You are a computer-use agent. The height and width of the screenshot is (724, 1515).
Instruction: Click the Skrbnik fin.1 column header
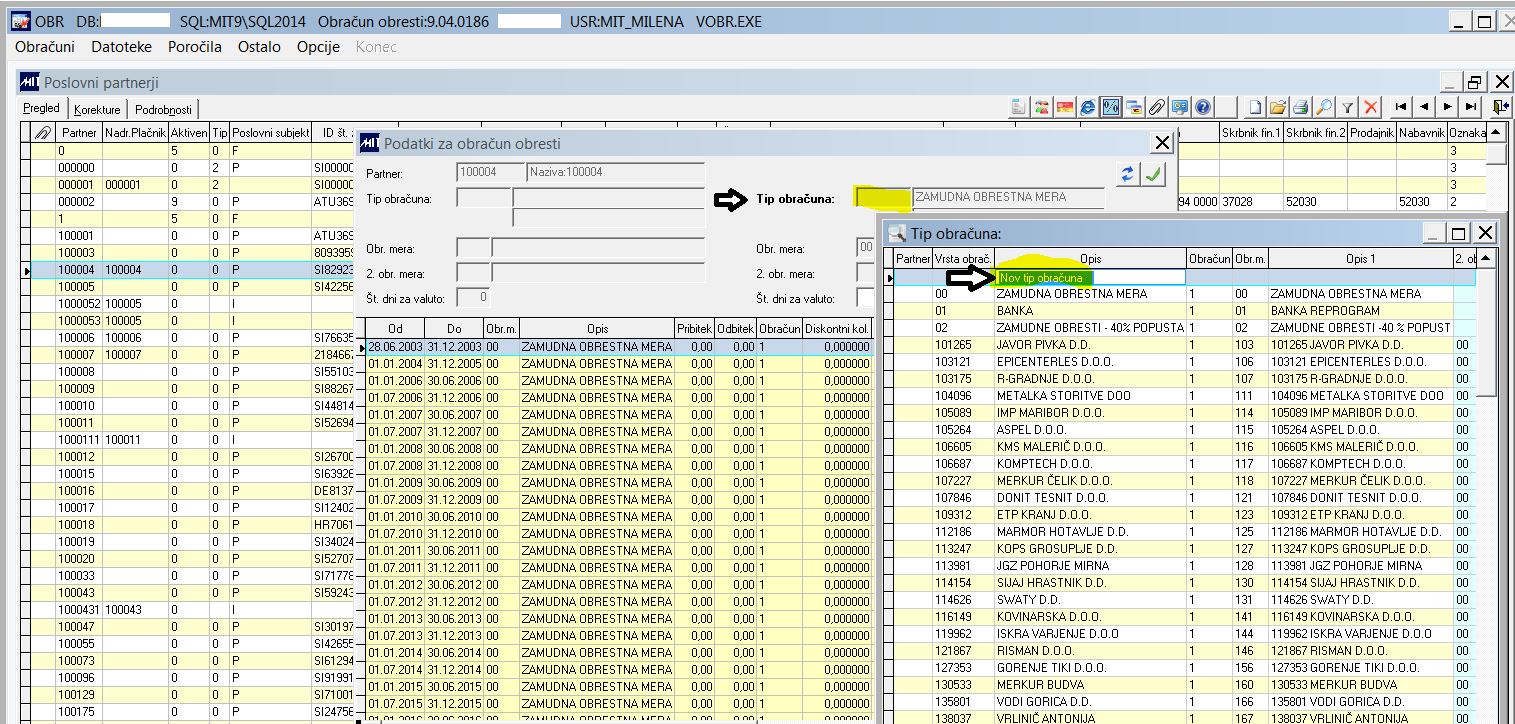click(x=1251, y=132)
